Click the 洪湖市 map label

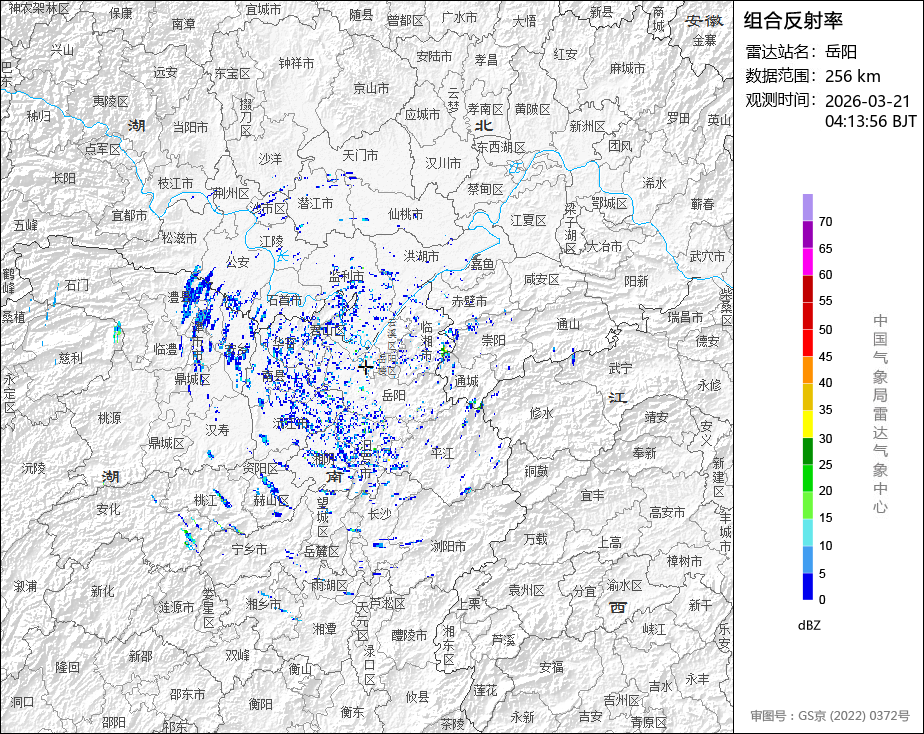pos(421,256)
